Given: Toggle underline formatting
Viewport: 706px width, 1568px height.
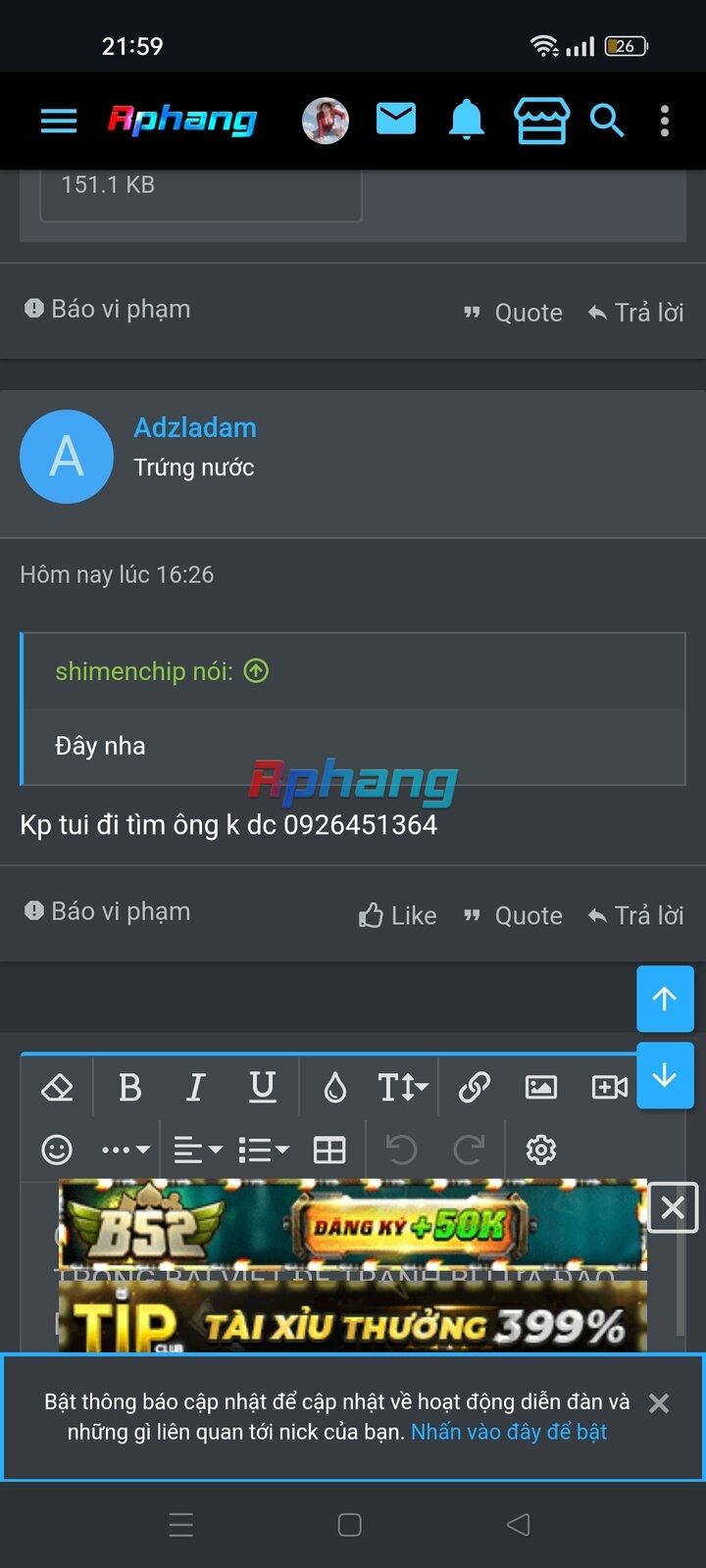Looking at the screenshot, I should coord(262,1087).
